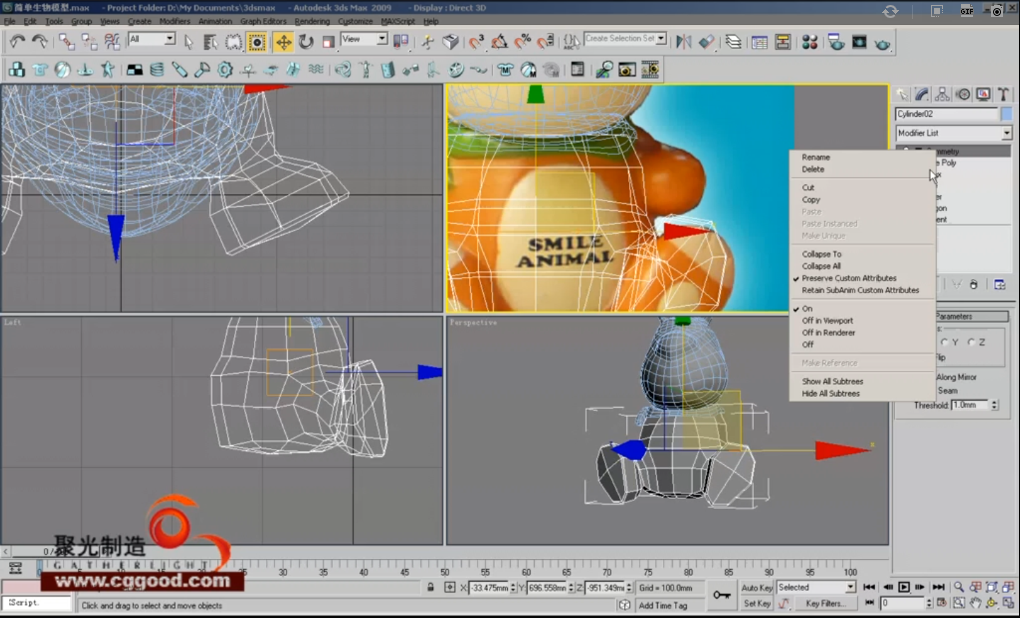The height and width of the screenshot is (618, 1020).
Task: Switch to the Display command panel tab
Action: tap(983, 95)
